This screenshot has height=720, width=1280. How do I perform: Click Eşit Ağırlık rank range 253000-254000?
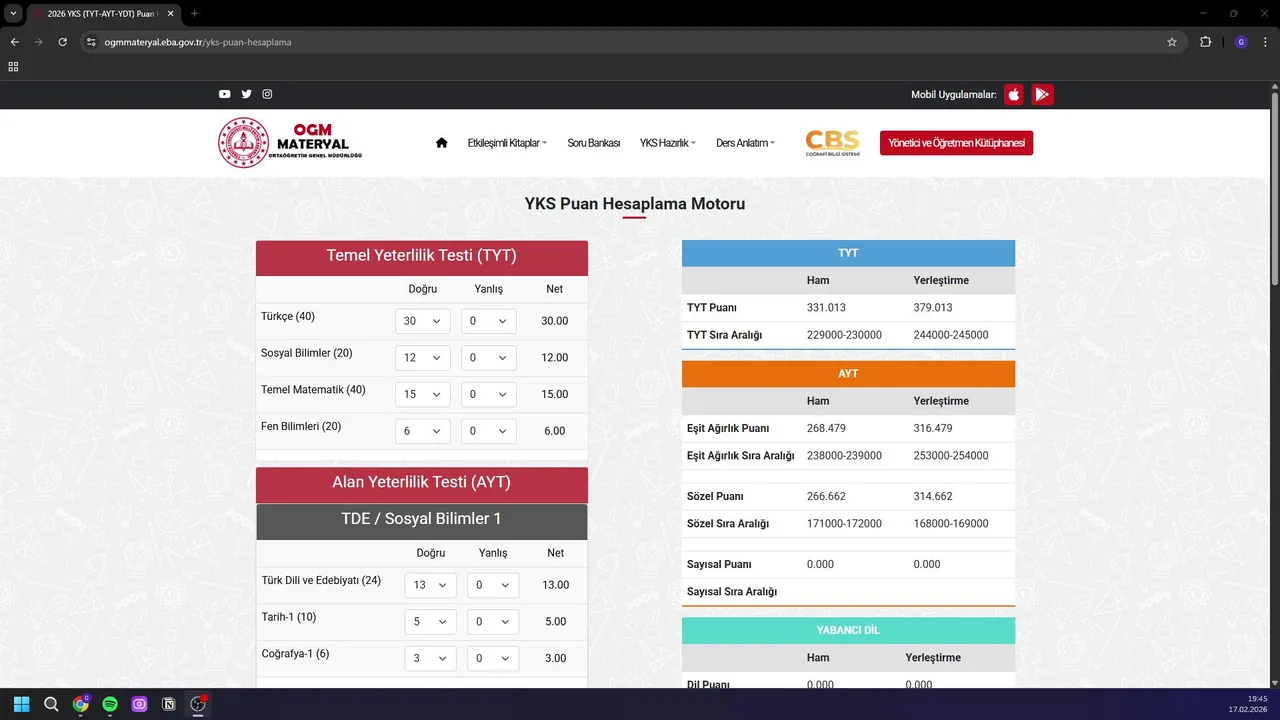coord(951,455)
